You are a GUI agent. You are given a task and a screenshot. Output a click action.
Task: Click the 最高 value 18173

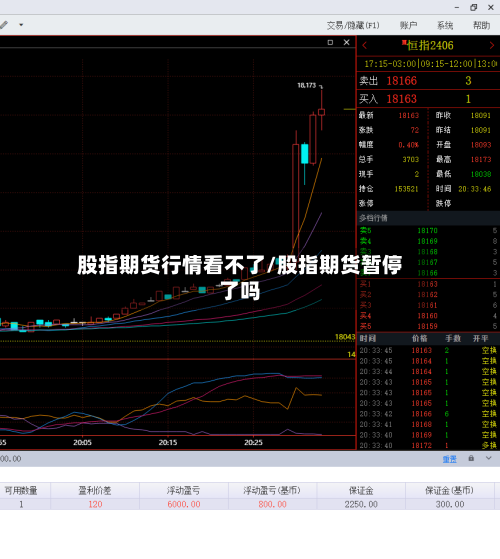[481, 159]
